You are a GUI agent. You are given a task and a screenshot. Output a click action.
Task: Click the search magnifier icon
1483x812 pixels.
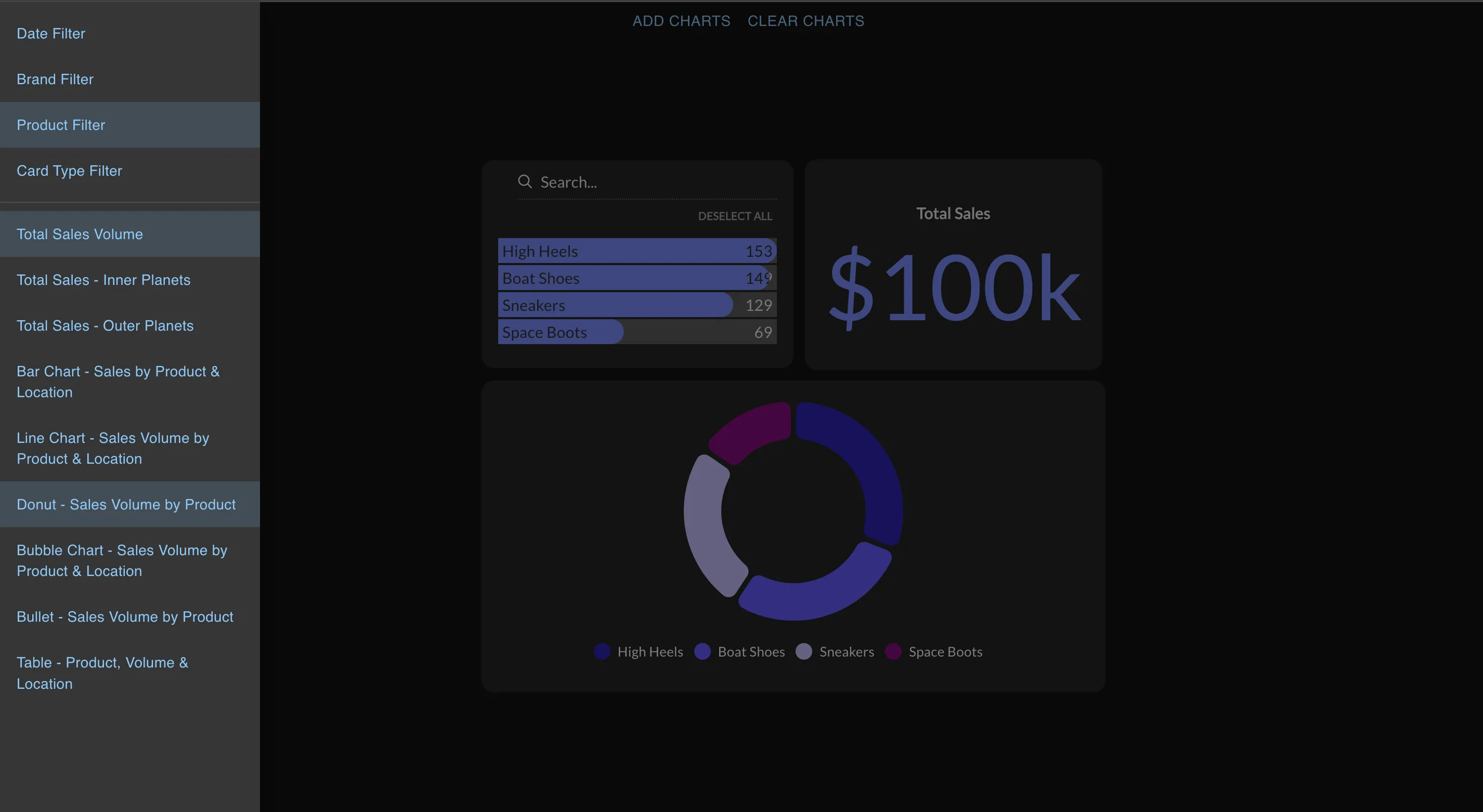525,182
